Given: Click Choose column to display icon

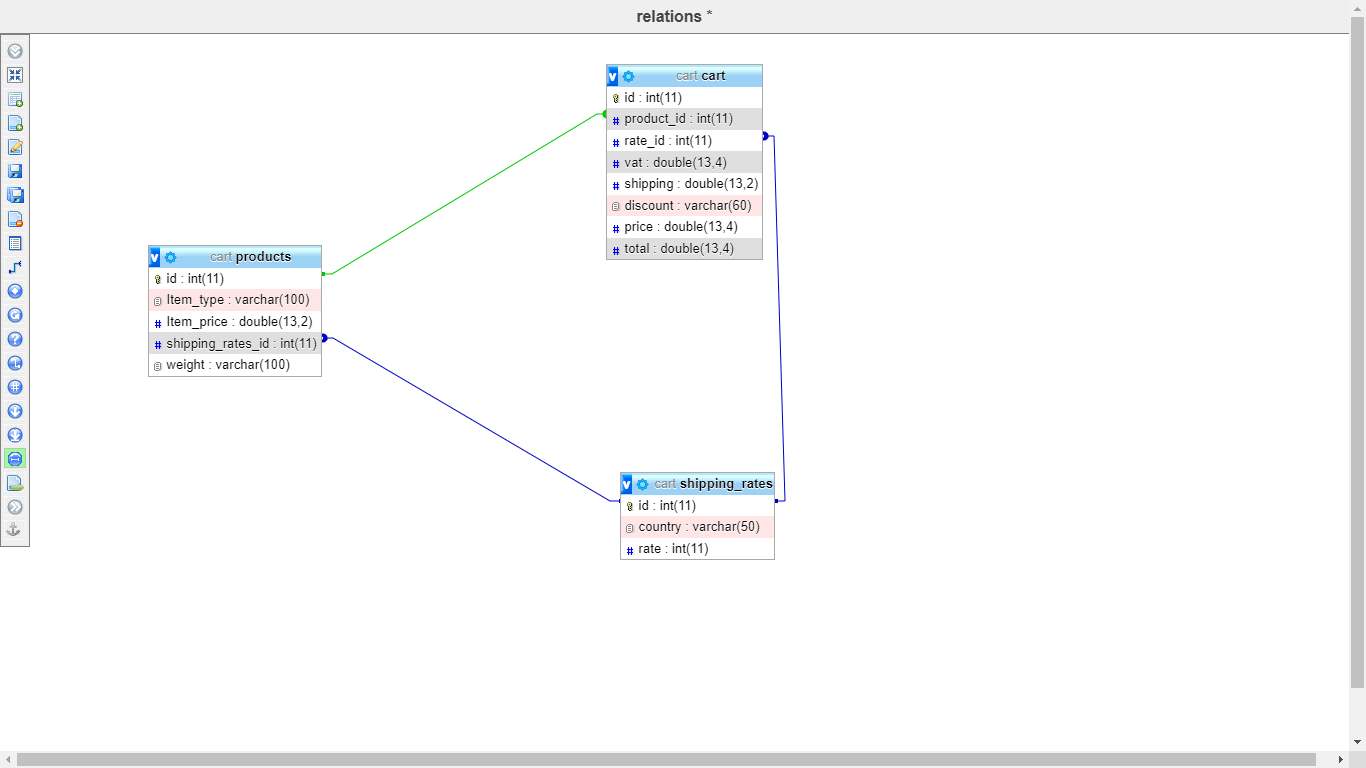Looking at the screenshot, I should (15, 291).
